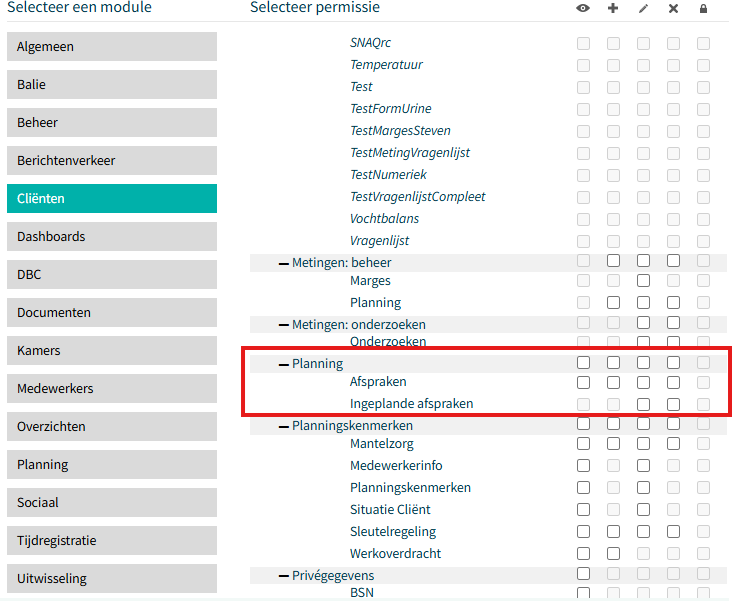Check edit permission for Ingeplande afspraken
Screen dimensions: 732x601
pos(643,404)
